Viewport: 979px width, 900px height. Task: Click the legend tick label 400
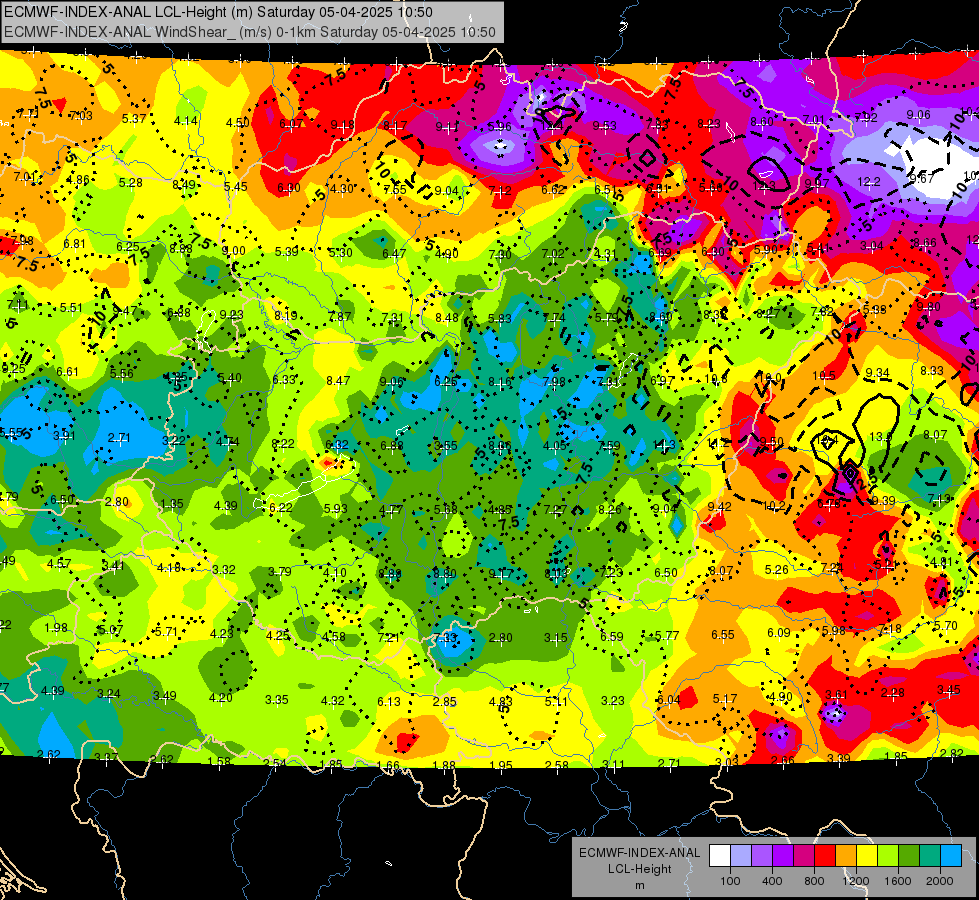pos(772,881)
